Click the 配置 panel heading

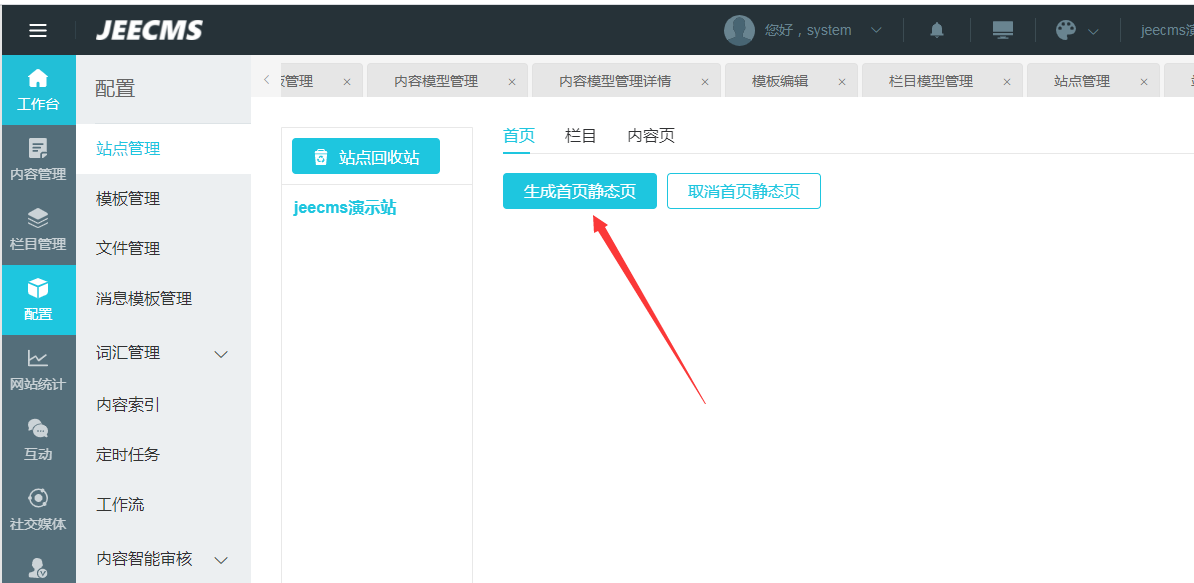(115, 88)
